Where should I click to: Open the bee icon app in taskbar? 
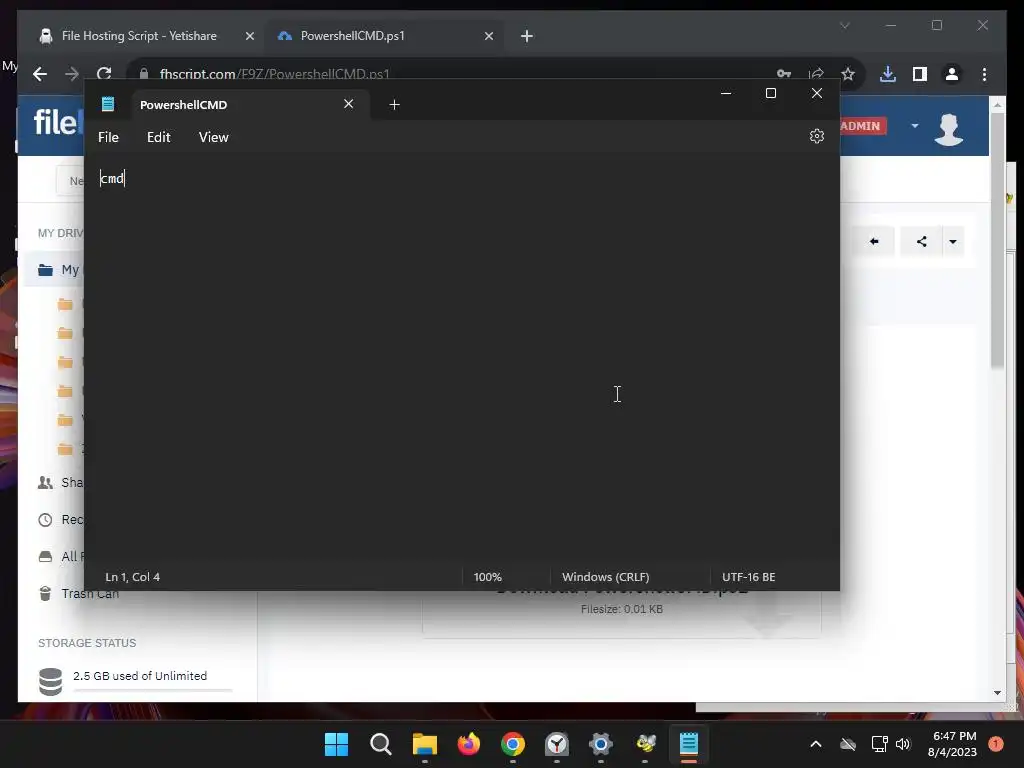[x=645, y=744]
